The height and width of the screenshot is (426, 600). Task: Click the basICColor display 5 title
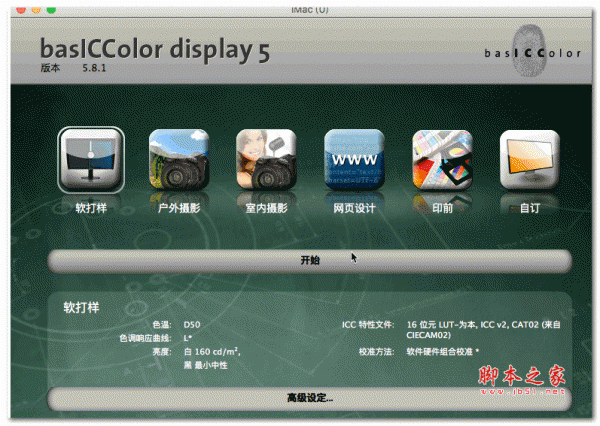click(x=155, y=50)
